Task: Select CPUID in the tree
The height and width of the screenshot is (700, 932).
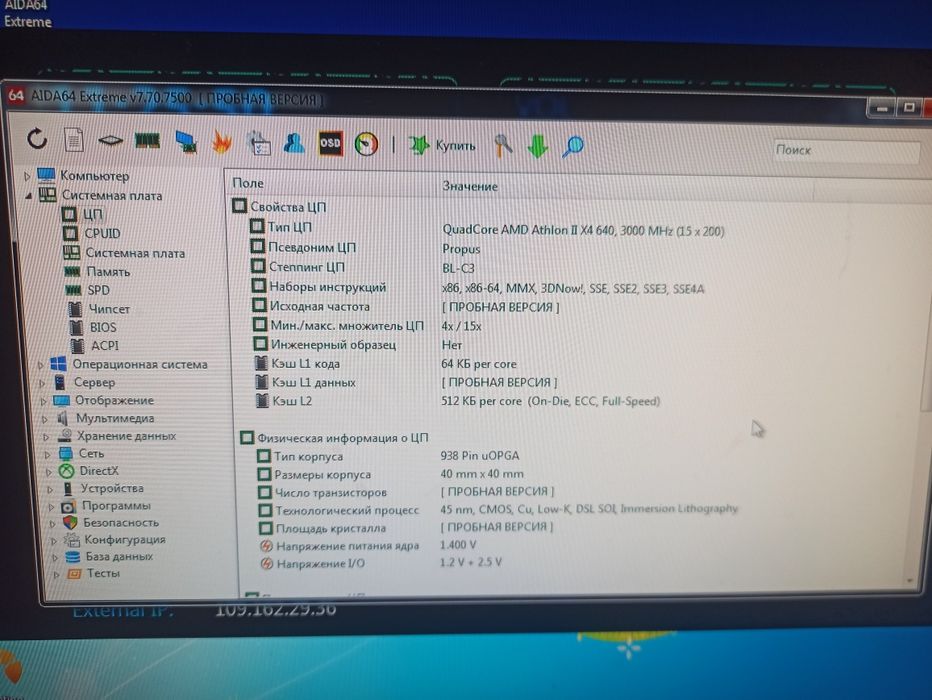Action: point(102,234)
